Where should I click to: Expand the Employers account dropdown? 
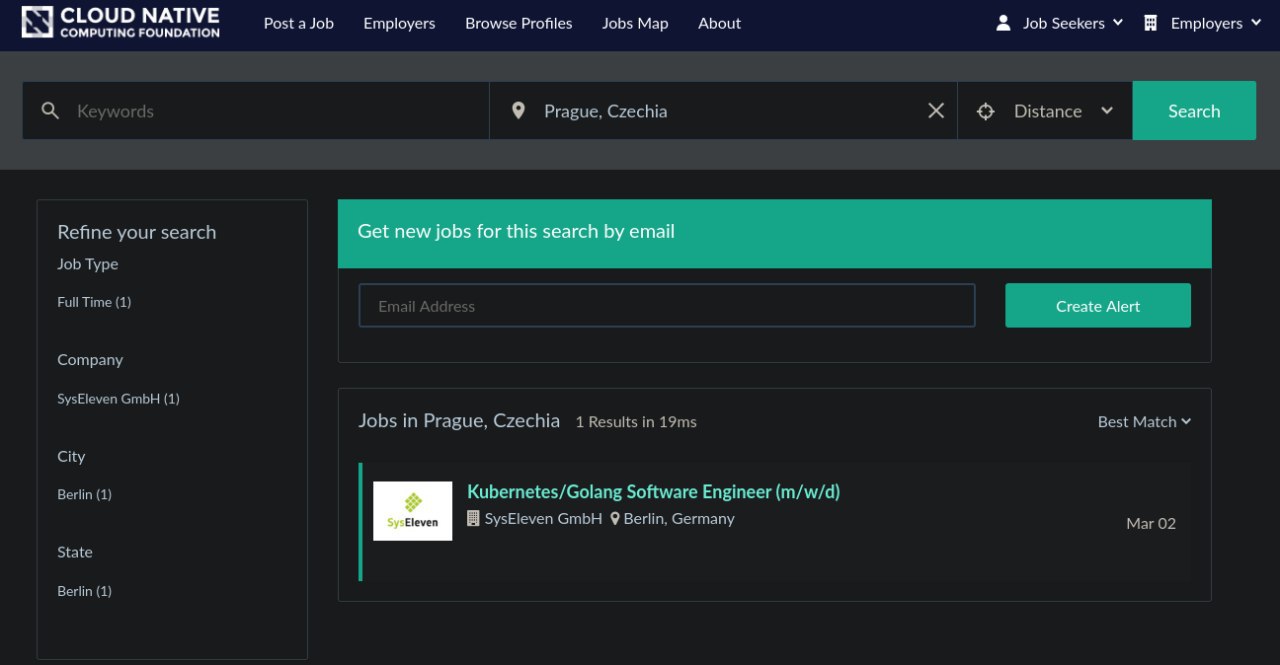[x=1203, y=23]
